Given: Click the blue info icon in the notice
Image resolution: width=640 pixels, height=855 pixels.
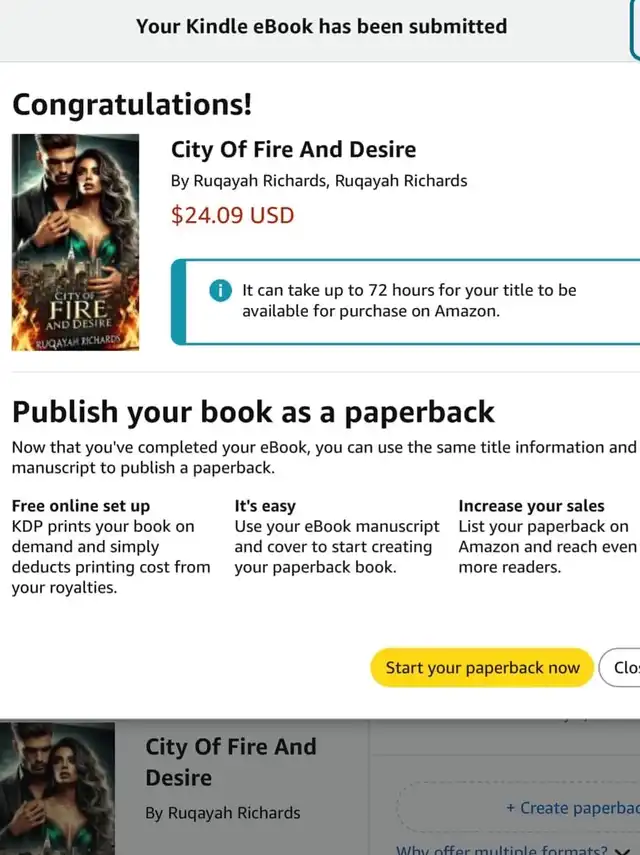Looking at the screenshot, I should 220,291.
